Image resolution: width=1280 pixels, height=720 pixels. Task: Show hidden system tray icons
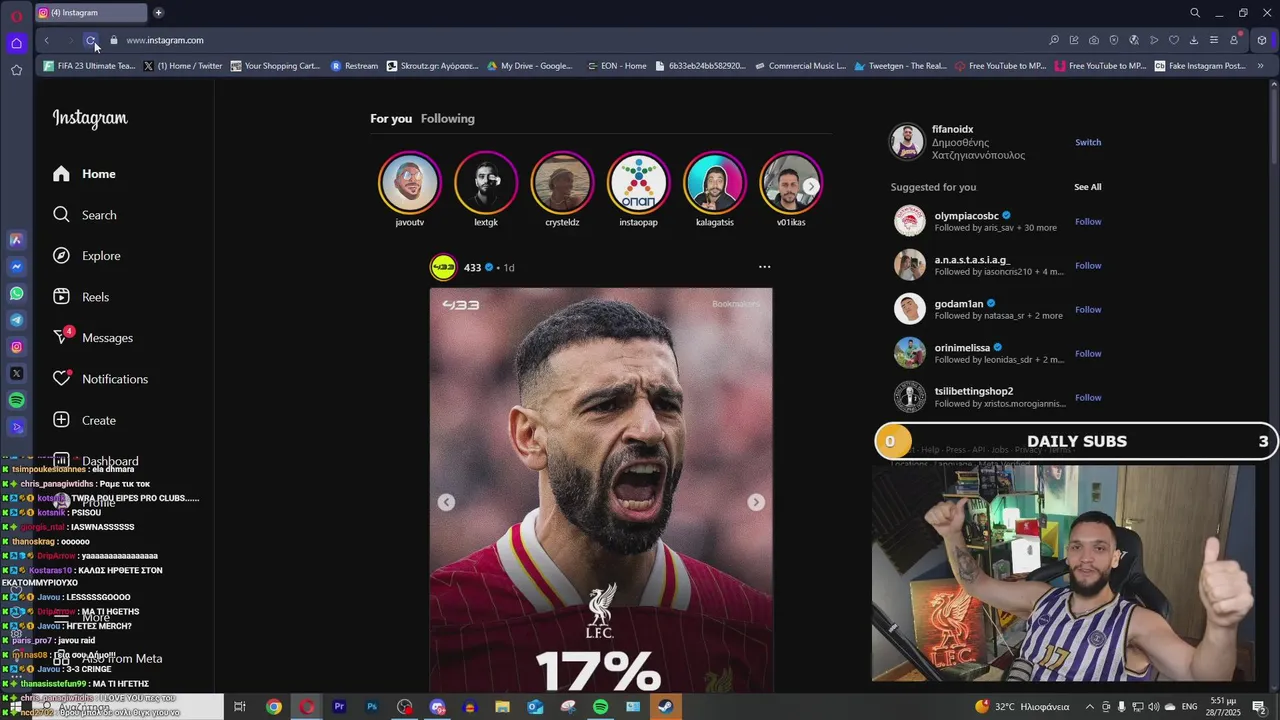(1090, 707)
